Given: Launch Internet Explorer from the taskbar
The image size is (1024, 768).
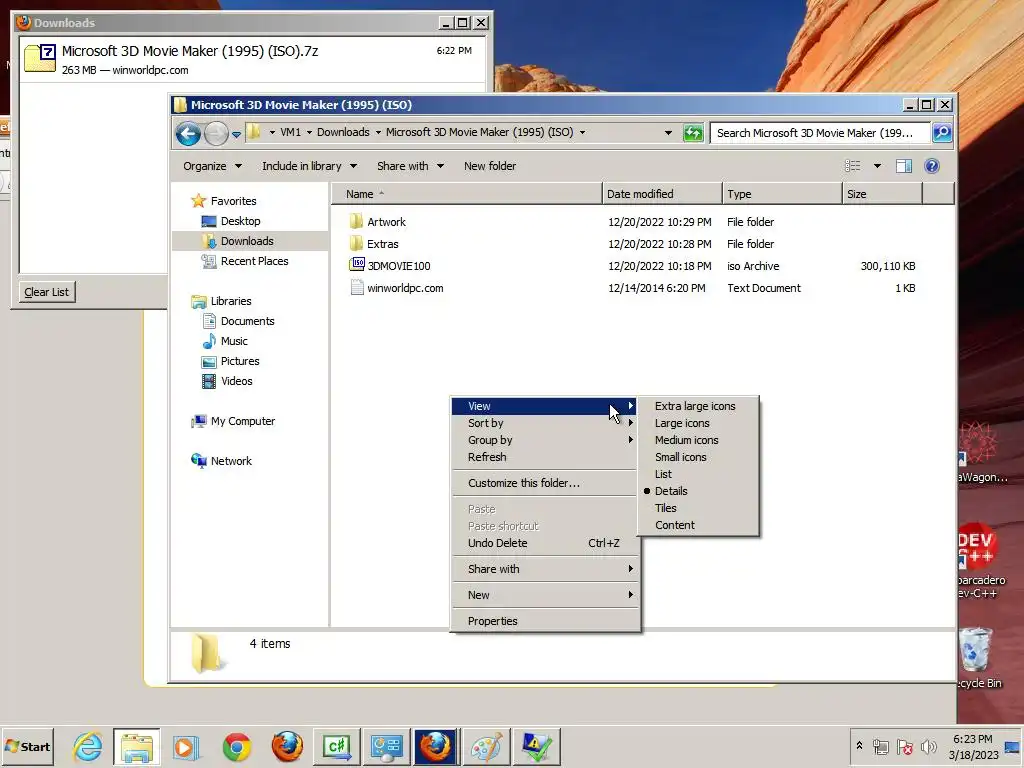Looking at the screenshot, I should pyautogui.click(x=87, y=746).
